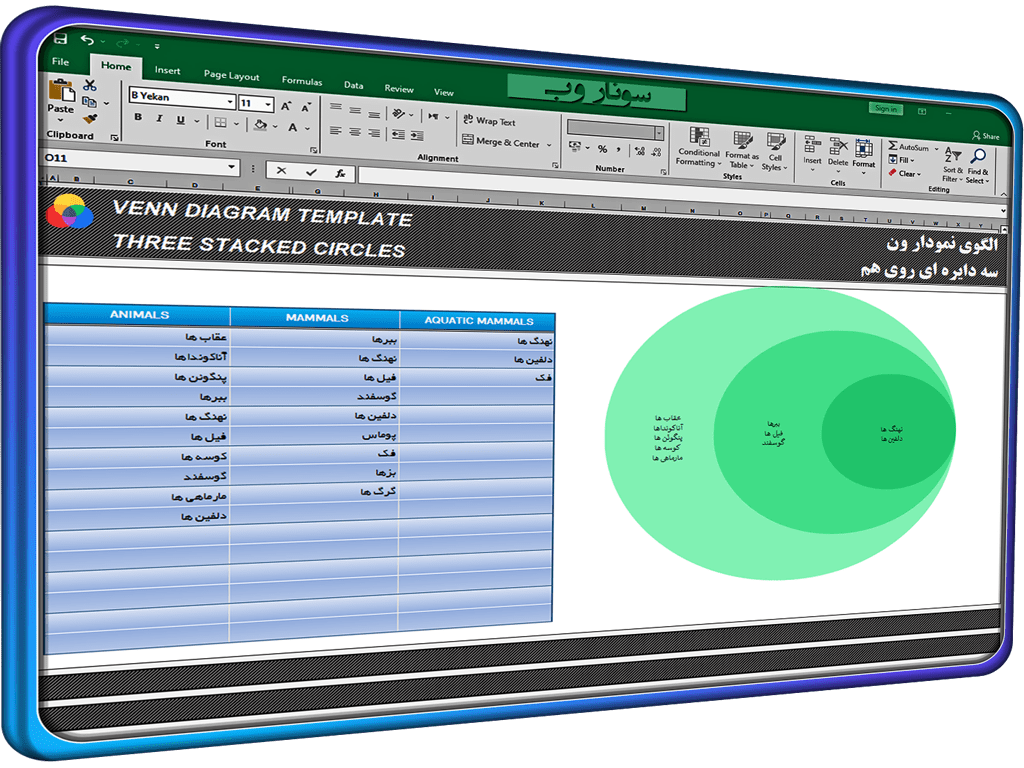The image size is (1024, 768).
Task: Click the Cut scissors icon
Action: click(89, 85)
